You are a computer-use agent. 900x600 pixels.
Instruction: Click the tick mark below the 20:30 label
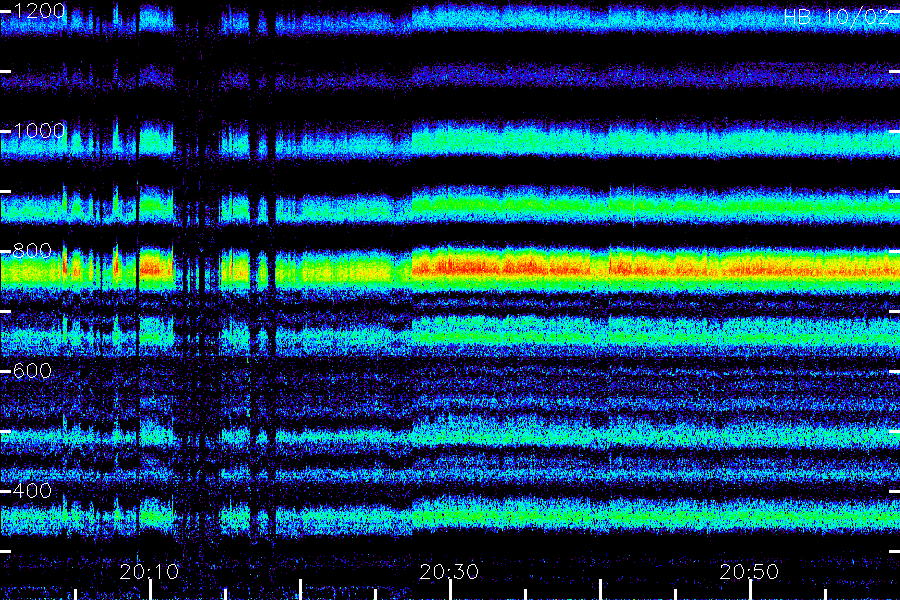pos(451,590)
